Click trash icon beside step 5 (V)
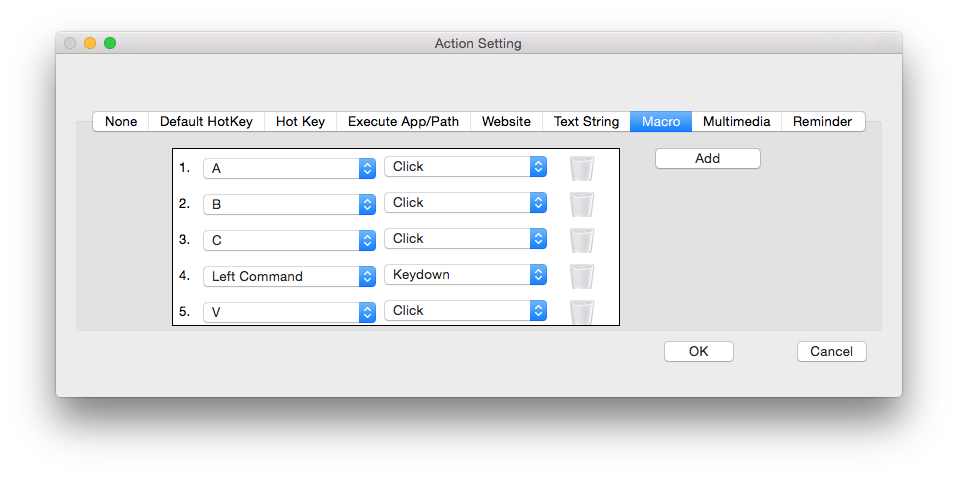The width and height of the screenshot is (958, 477). click(582, 311)
